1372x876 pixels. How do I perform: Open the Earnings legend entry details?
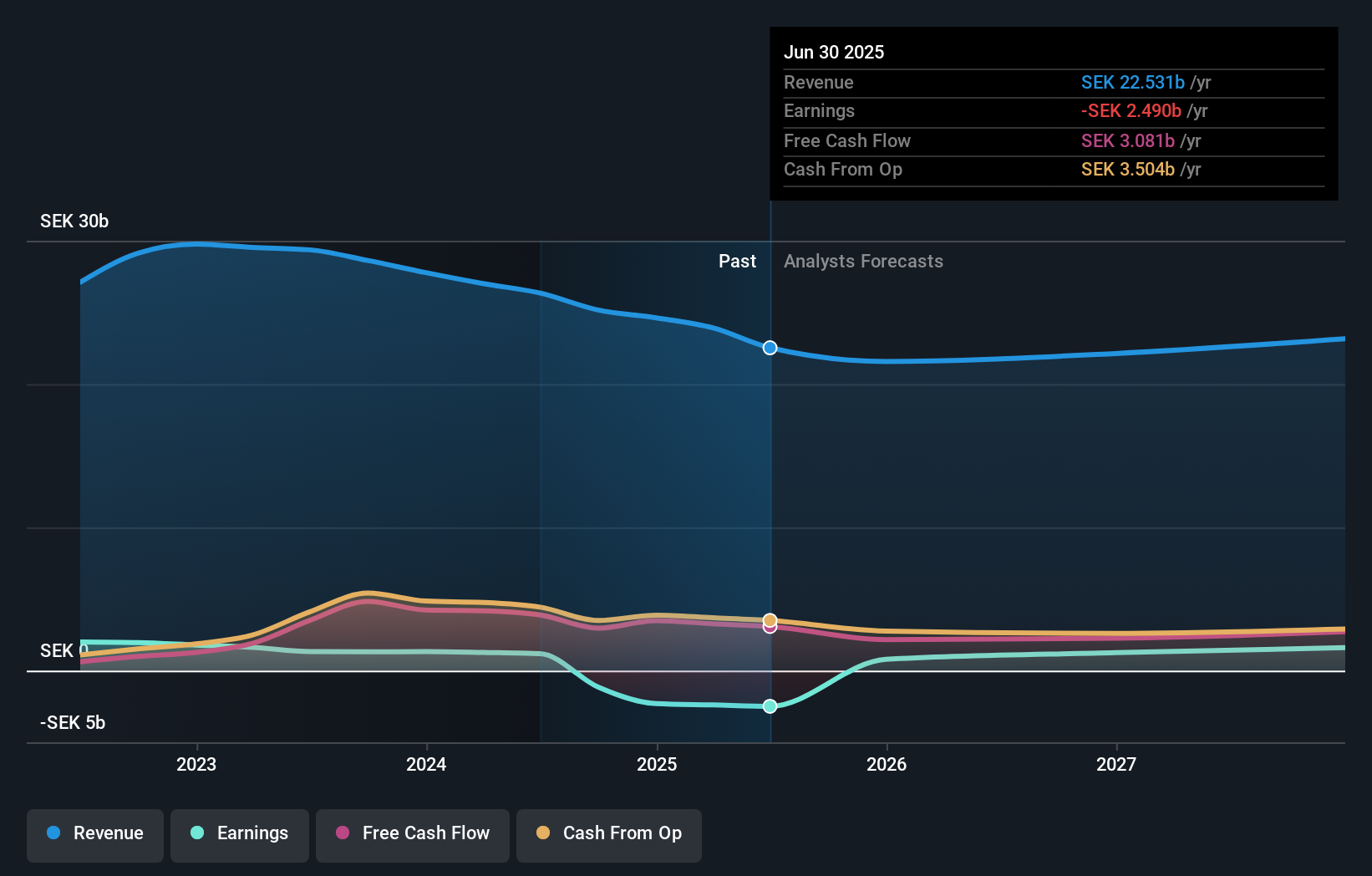click(240, 834)
